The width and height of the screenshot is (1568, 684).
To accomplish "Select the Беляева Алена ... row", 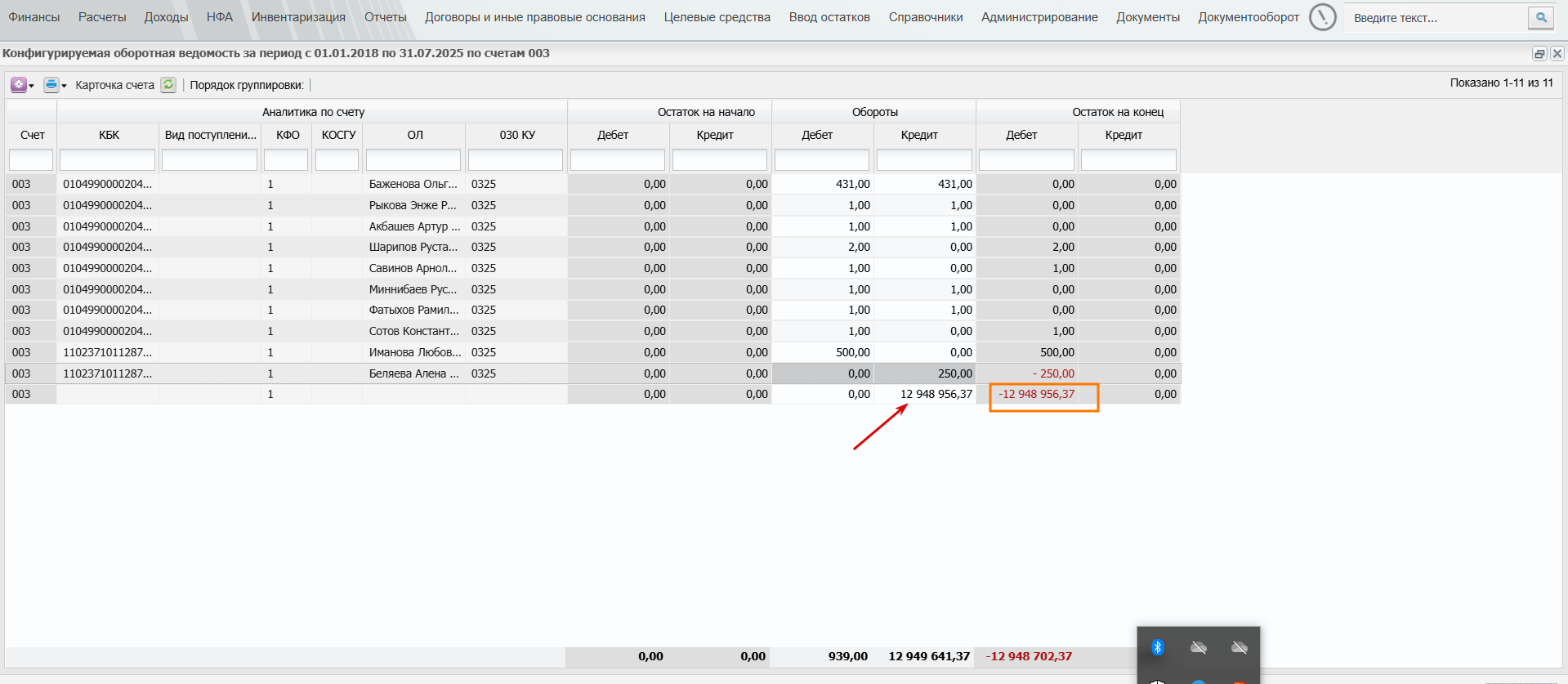I will 593,373.
